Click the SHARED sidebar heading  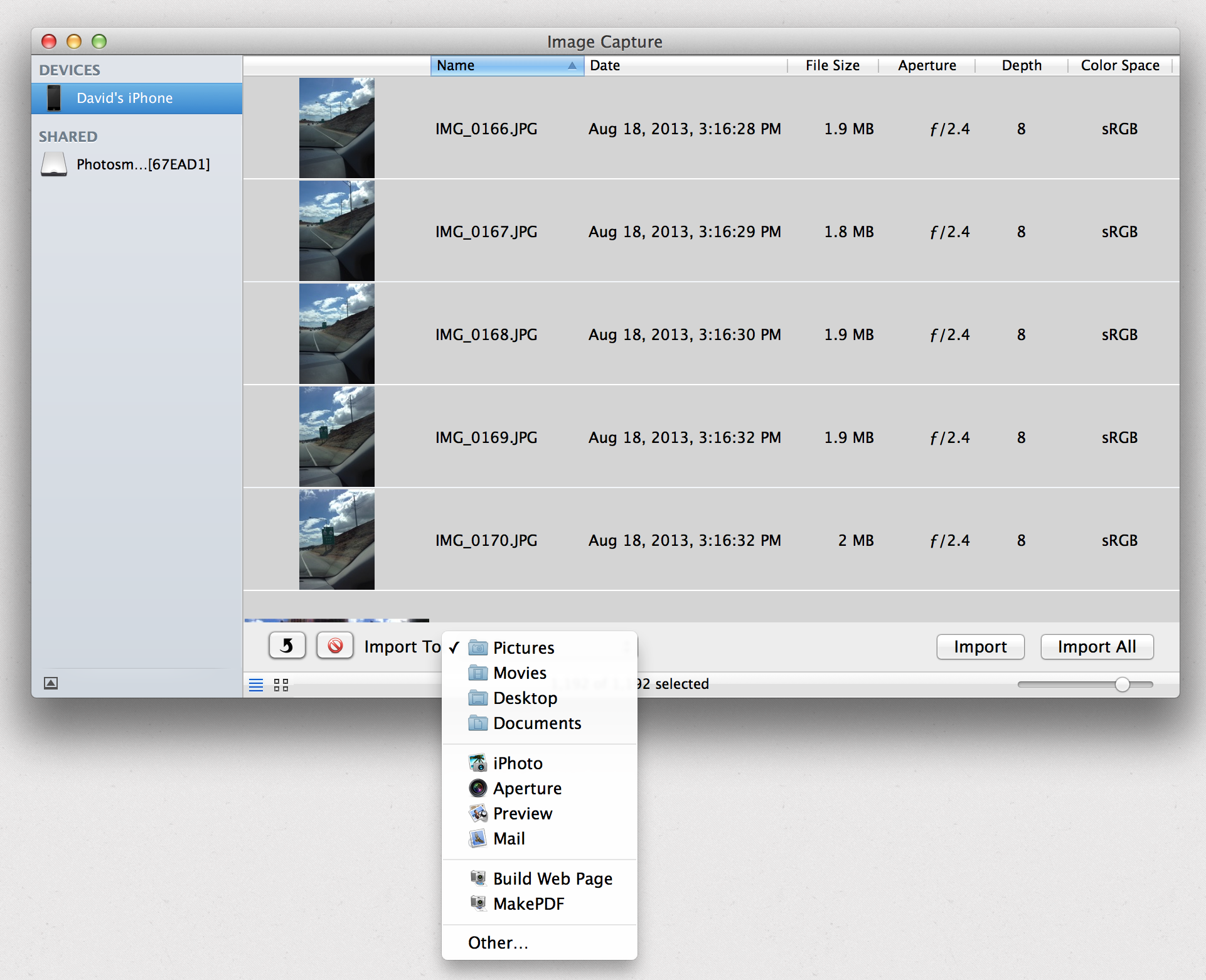click(68, 136)
